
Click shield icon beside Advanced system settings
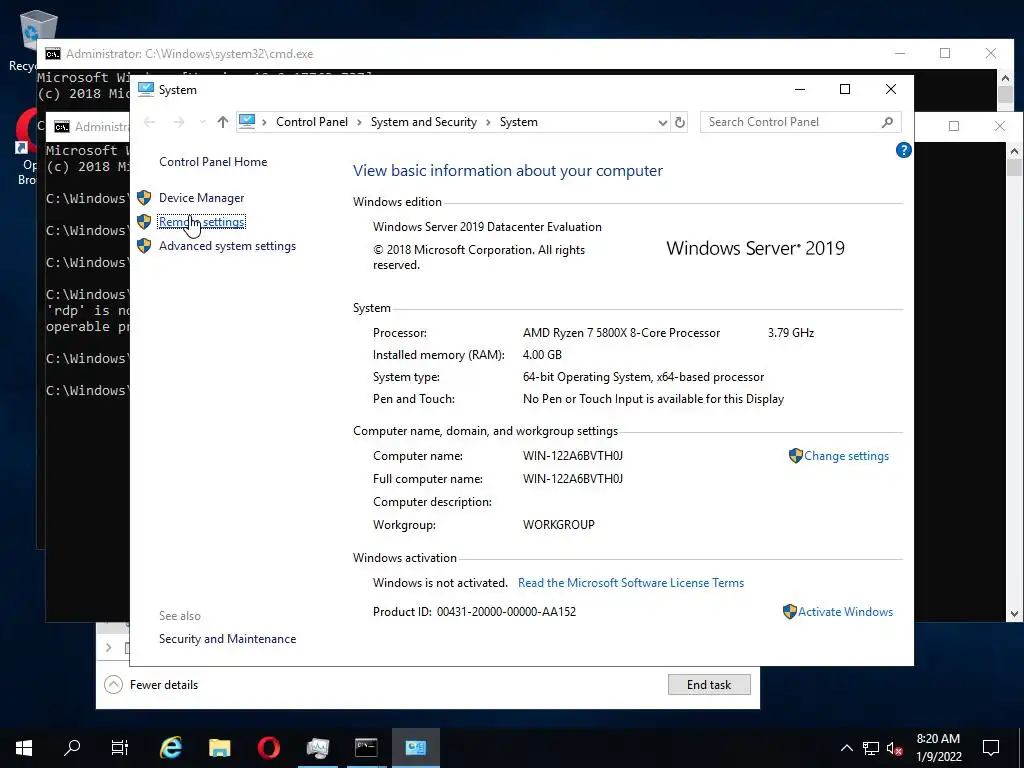tap(144, 246)
